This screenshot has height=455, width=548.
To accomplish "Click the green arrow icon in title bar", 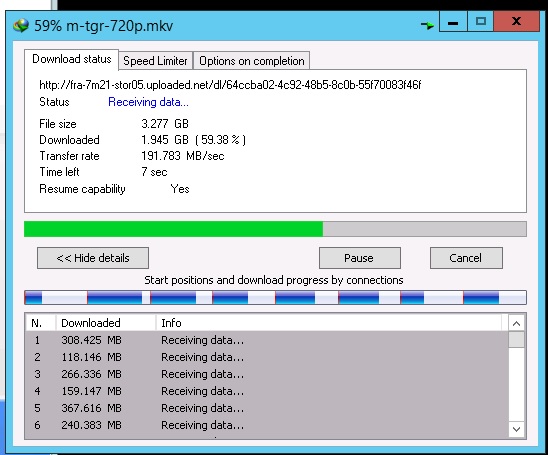I will (x=427, y=25).
